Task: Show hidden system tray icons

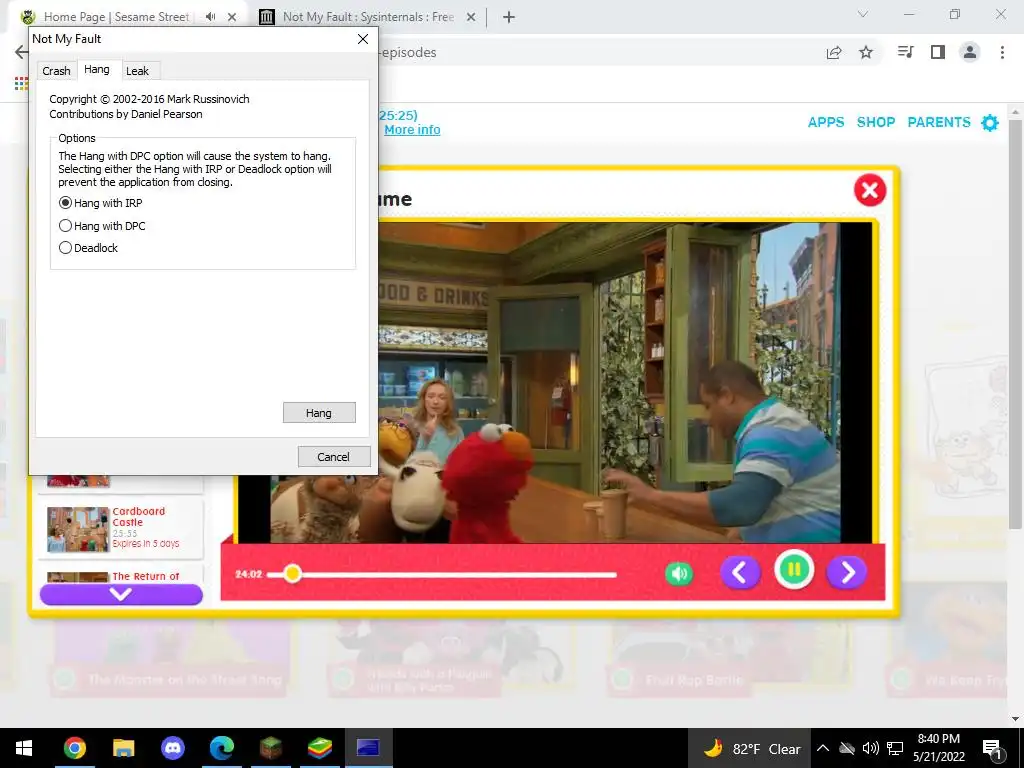Action: [x=823, y=748]
